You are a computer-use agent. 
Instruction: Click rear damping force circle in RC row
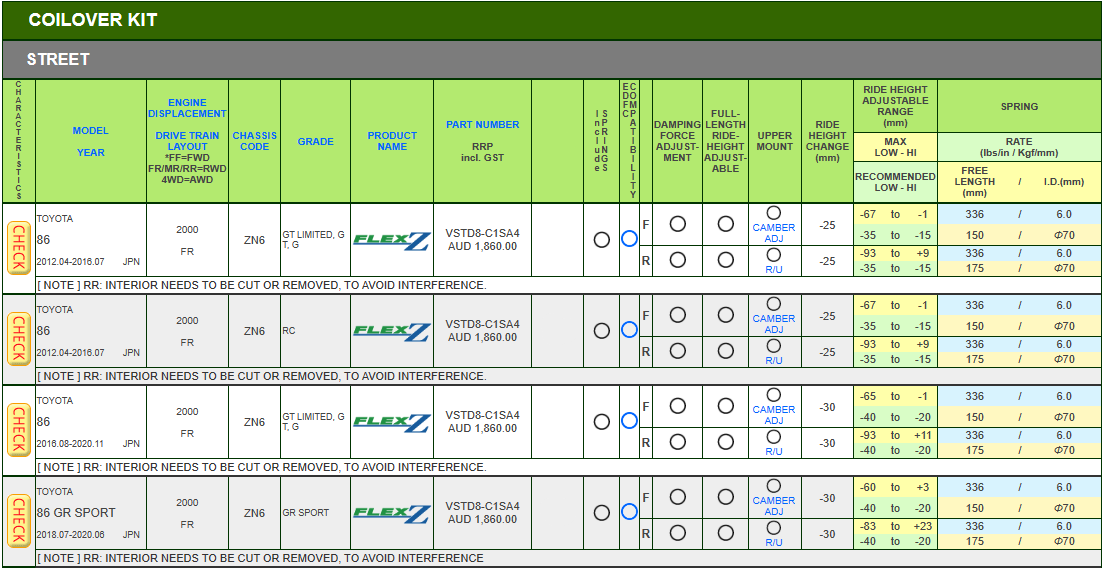coord(677,351)
